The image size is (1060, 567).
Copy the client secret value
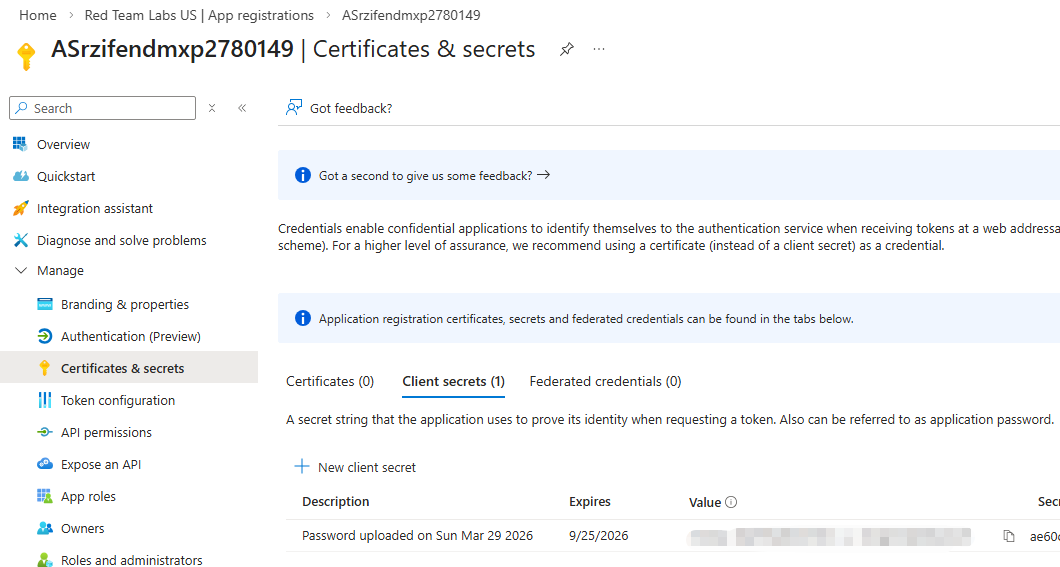click(1009, 536)
